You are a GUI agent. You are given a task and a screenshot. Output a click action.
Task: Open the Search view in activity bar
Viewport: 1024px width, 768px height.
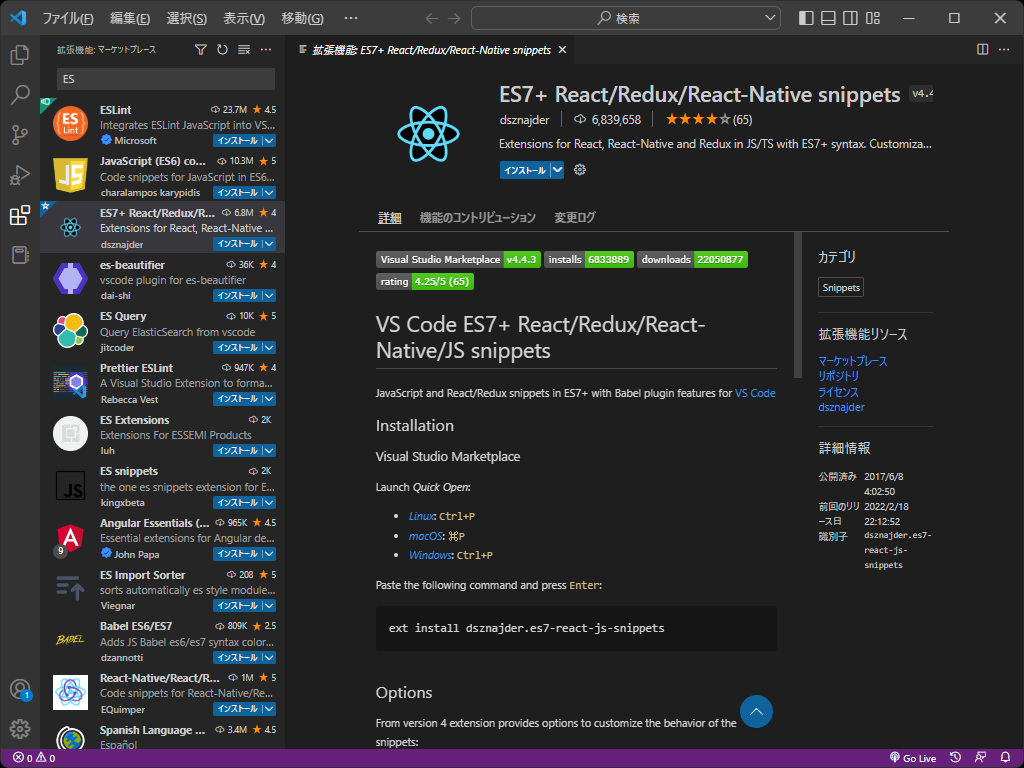20,95
